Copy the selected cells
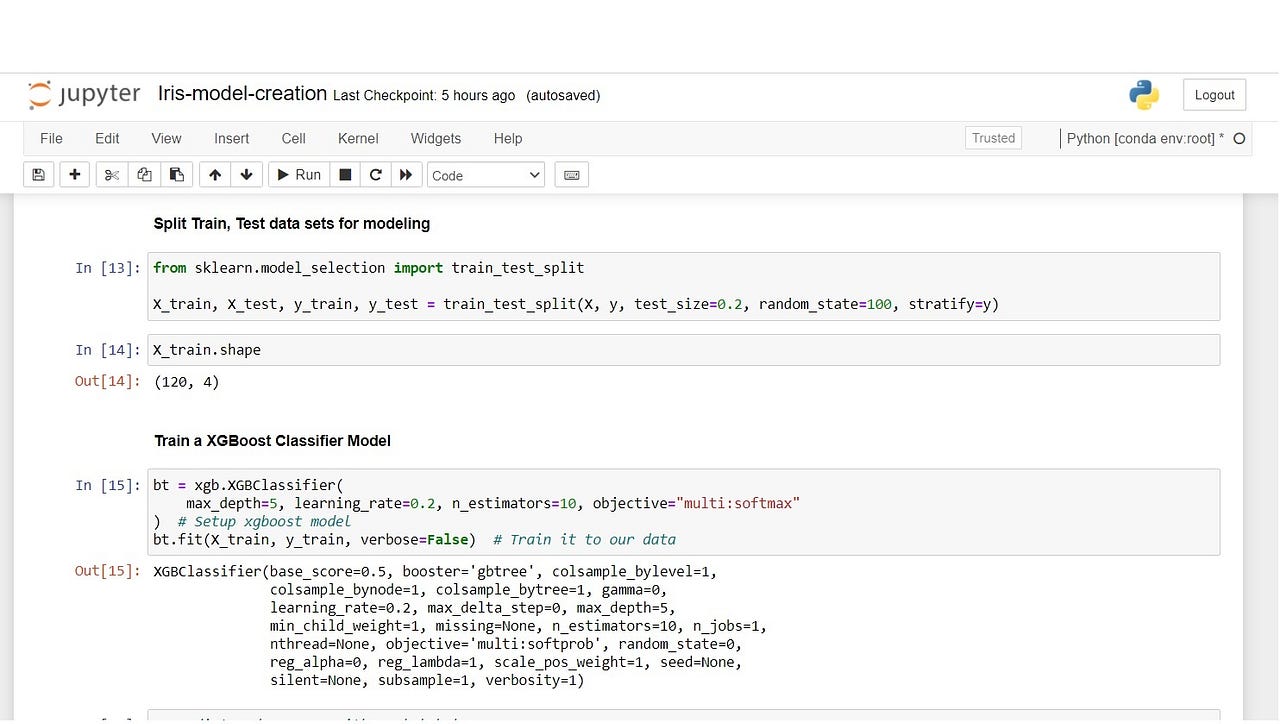This screenshot has height=724, width=1280. coord(144,174)
